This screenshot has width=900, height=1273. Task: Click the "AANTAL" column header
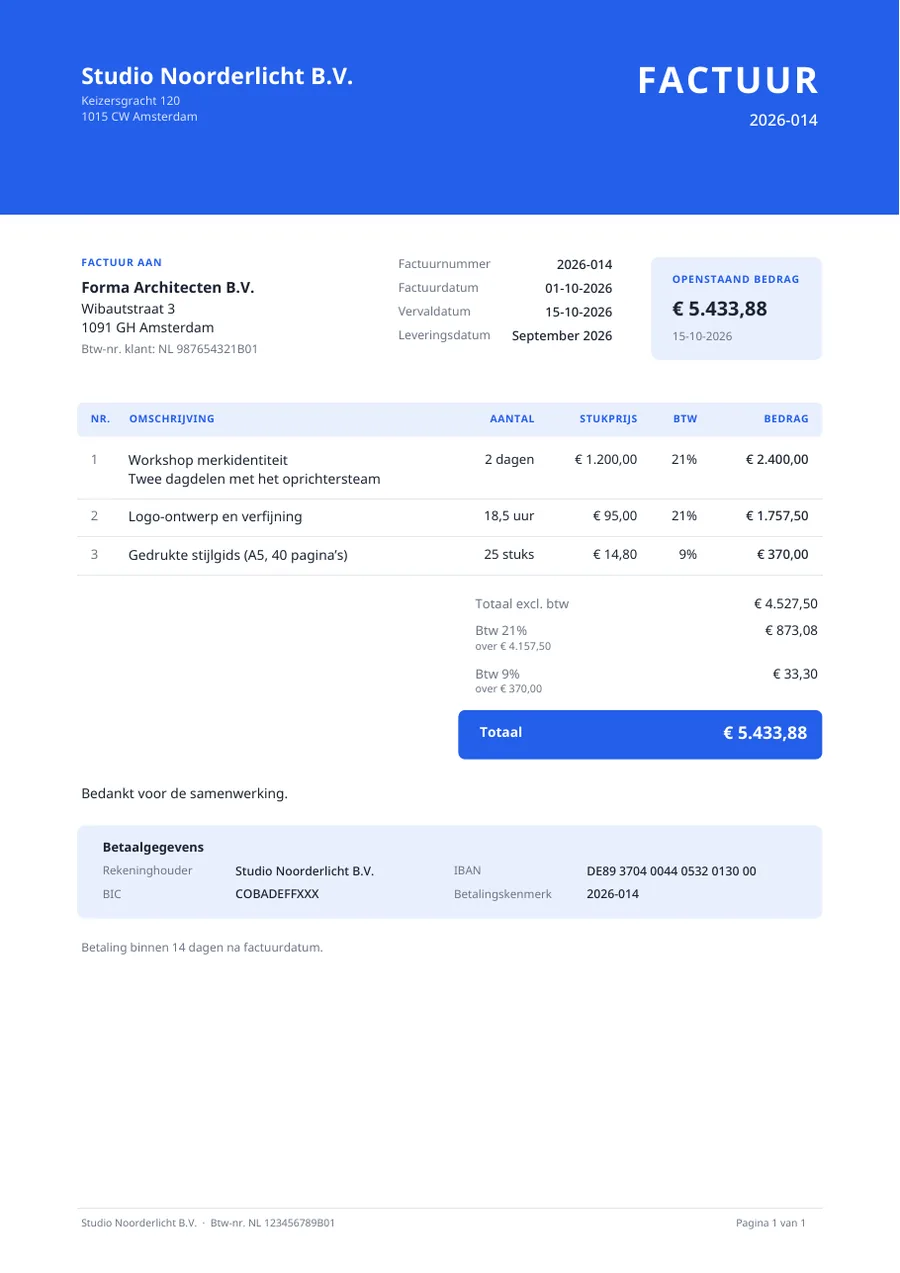512,419
